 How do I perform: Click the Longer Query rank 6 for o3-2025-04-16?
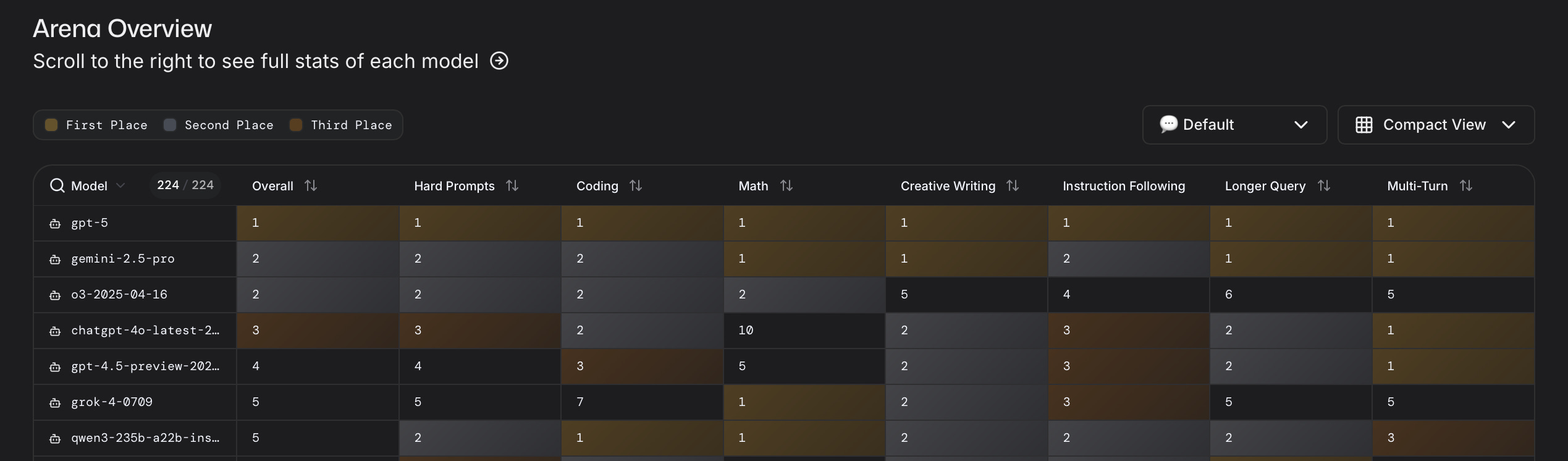click(1291, 294)
